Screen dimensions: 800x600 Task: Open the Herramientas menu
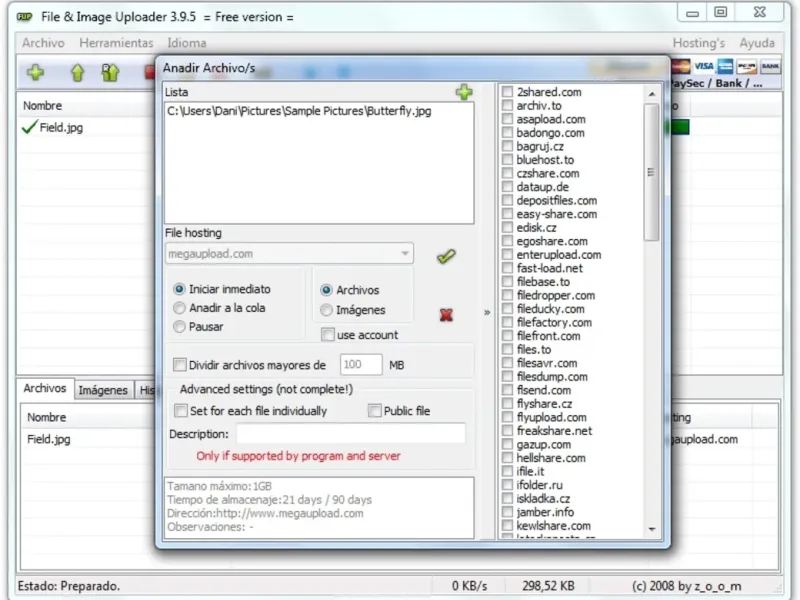coord(116,43)
